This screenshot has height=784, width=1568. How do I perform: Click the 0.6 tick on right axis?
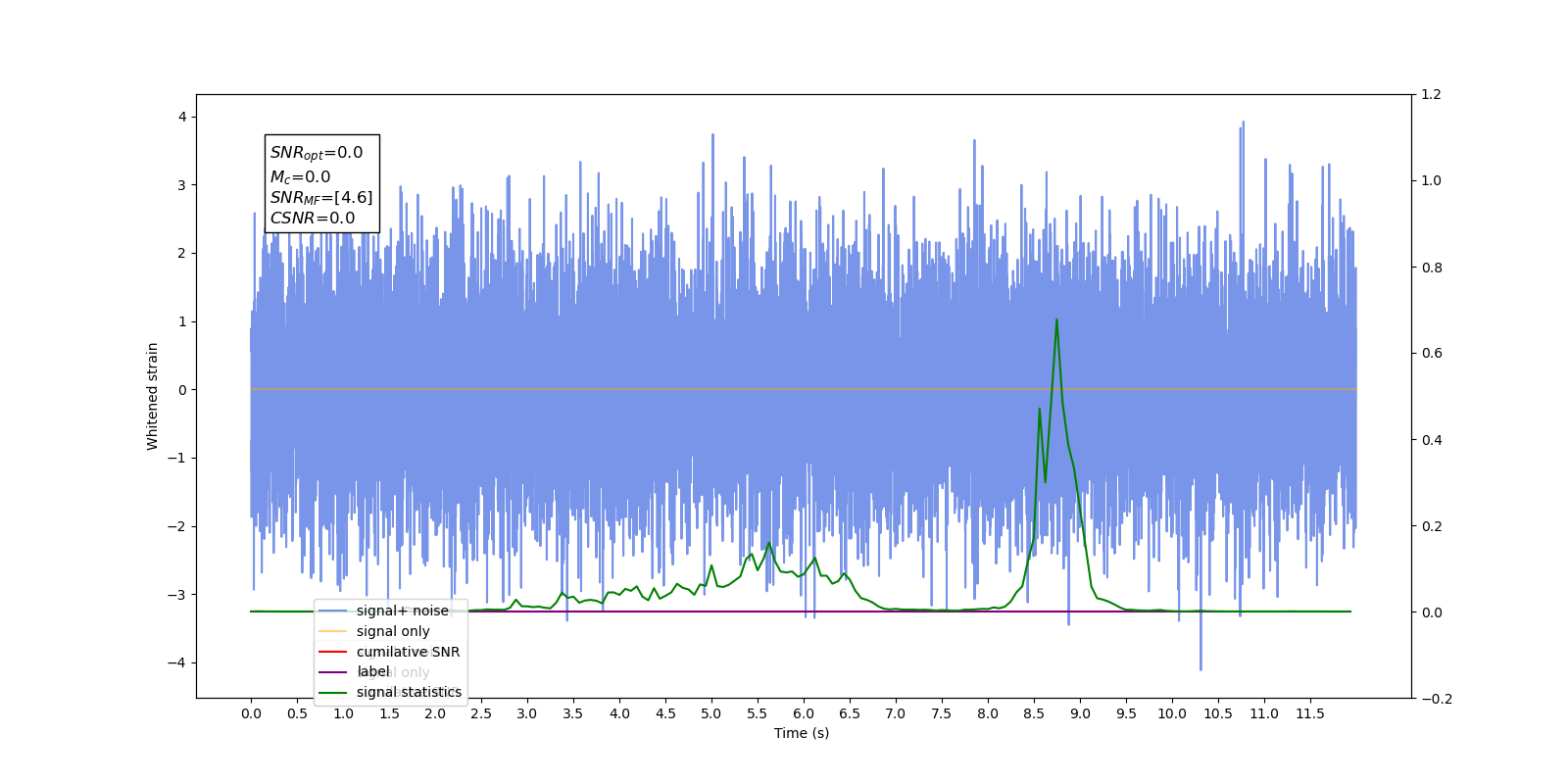[x=1432, y=354]
